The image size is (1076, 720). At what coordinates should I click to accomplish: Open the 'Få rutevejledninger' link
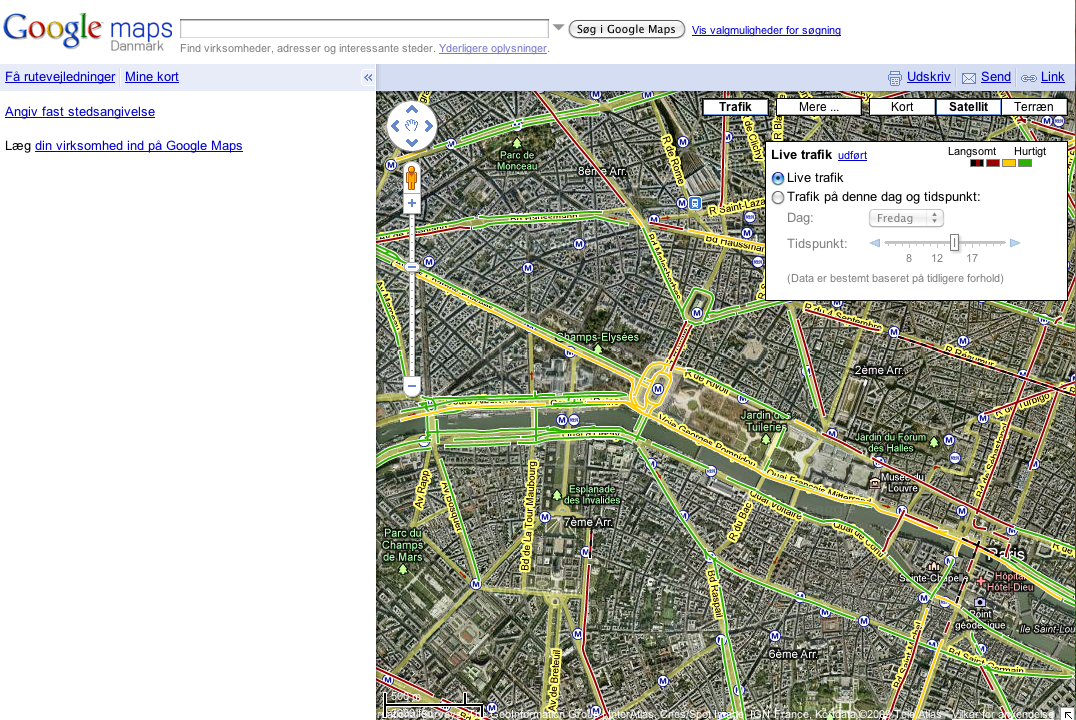pos(60,77)
